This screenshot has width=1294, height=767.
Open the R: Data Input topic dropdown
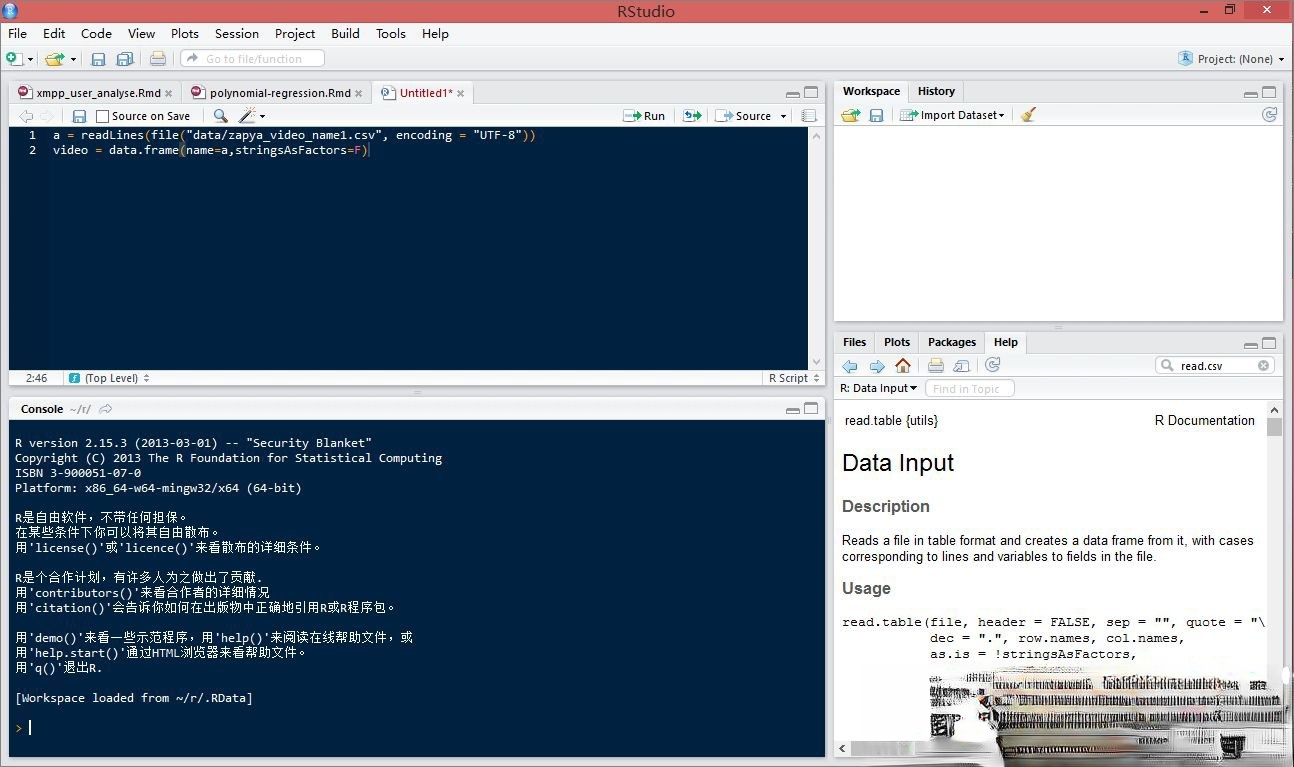click(878, 388)
